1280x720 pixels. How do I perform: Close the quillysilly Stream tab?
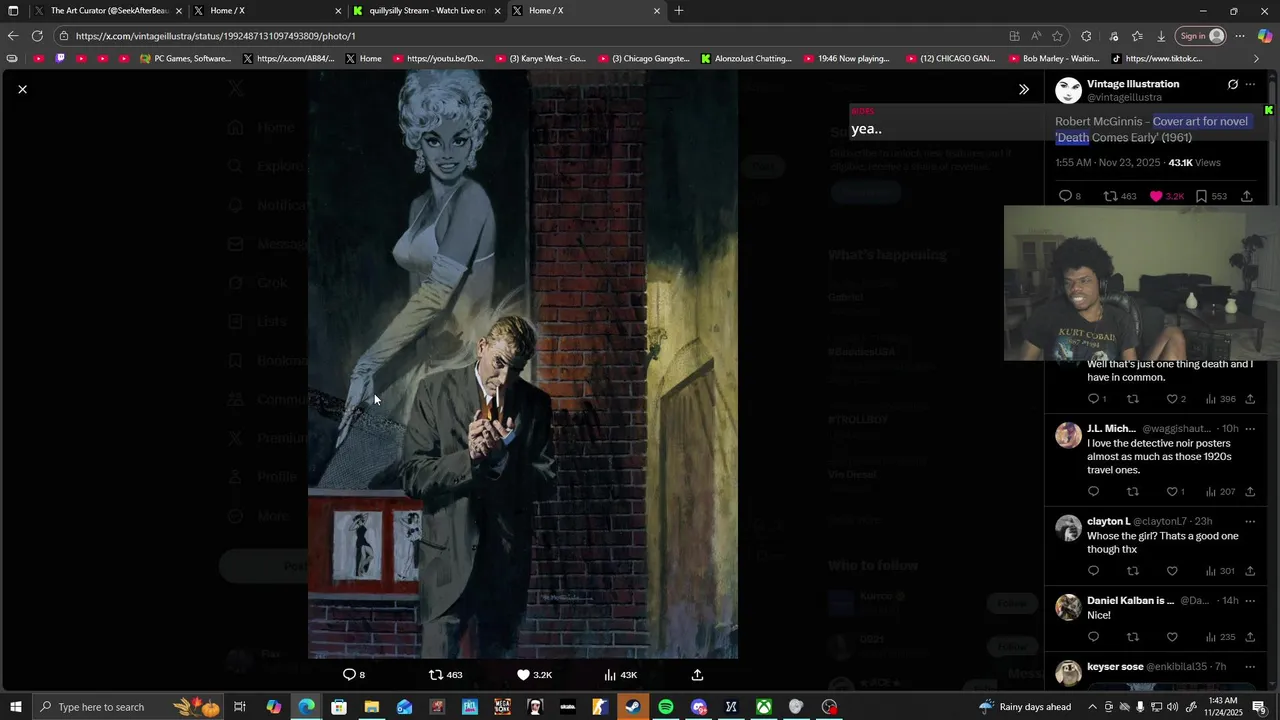497,11
